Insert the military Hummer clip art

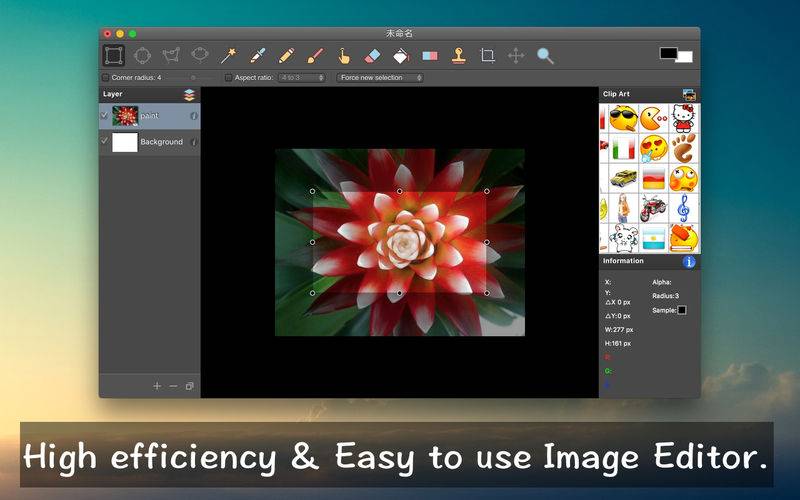(623, 178)
